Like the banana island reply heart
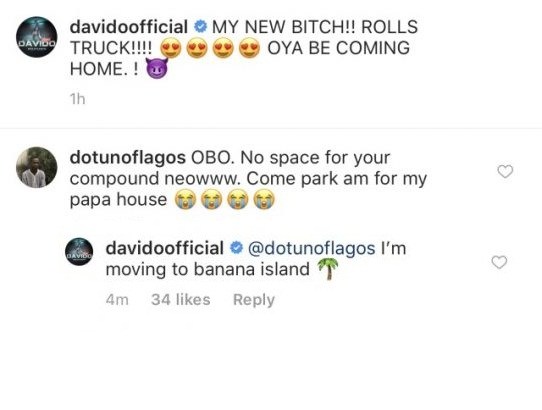This screenshot has width=542, height=410. pos(499,262)
